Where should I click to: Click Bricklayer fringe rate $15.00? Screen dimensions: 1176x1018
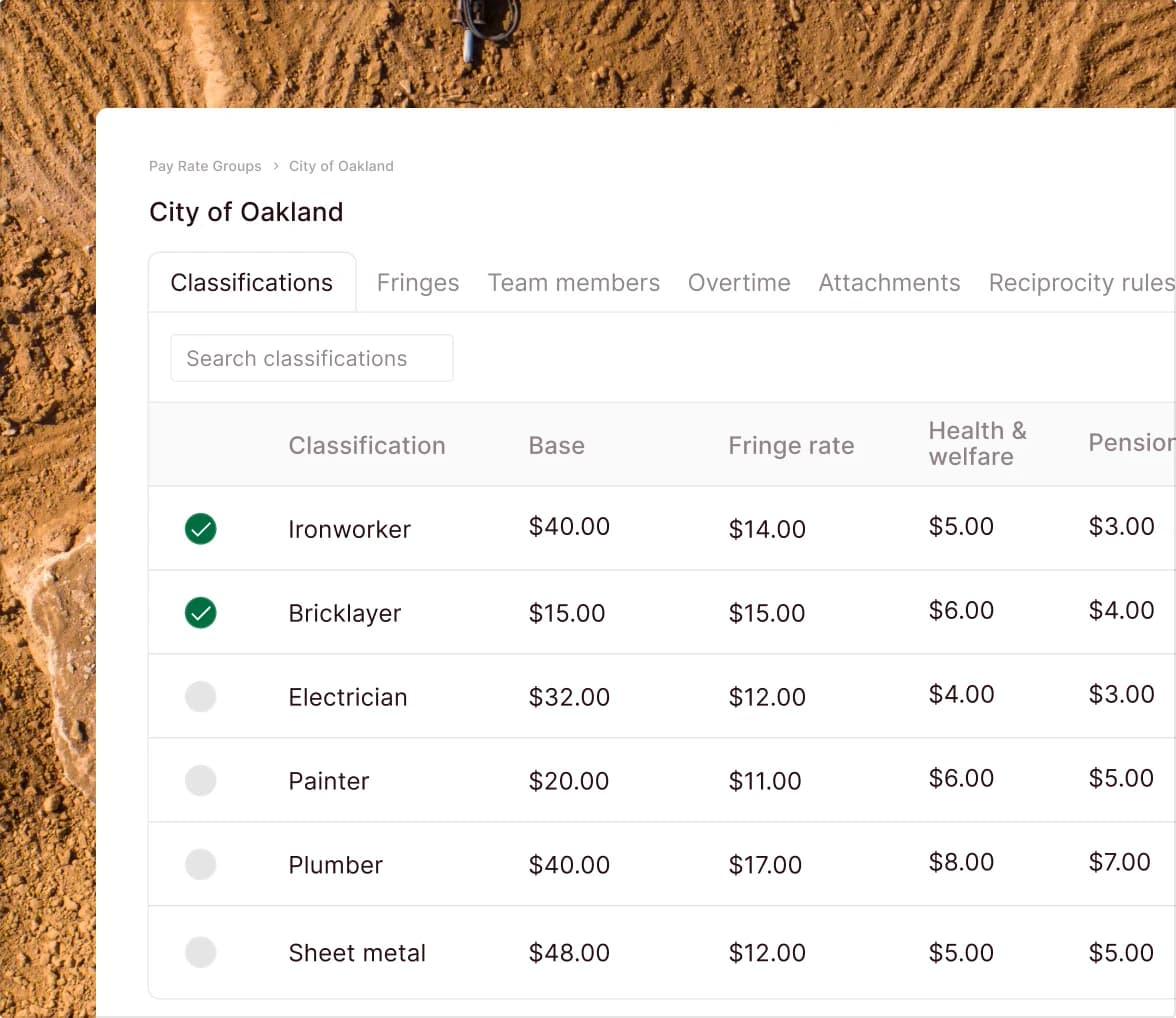767,614
